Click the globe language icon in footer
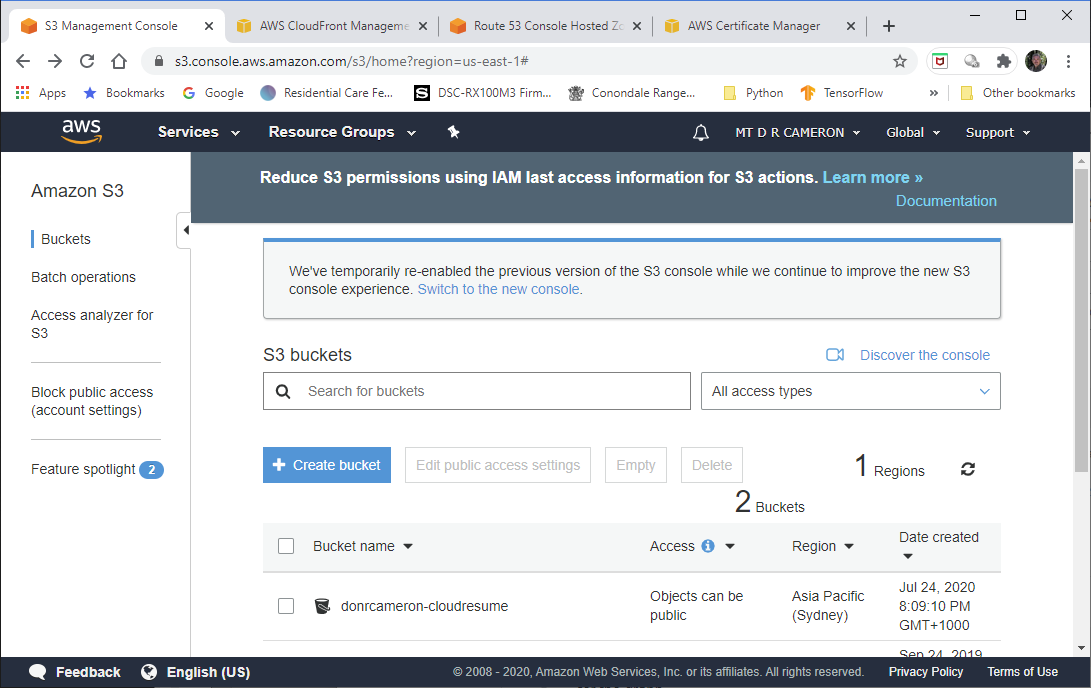This screenshot has height=688, width=1091. pos(149,672)
